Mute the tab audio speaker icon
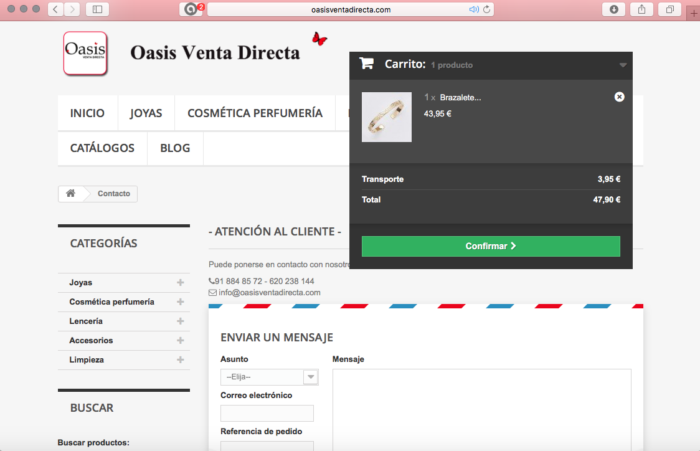Screen dimensions: 700x451 [x=473, y=9]
